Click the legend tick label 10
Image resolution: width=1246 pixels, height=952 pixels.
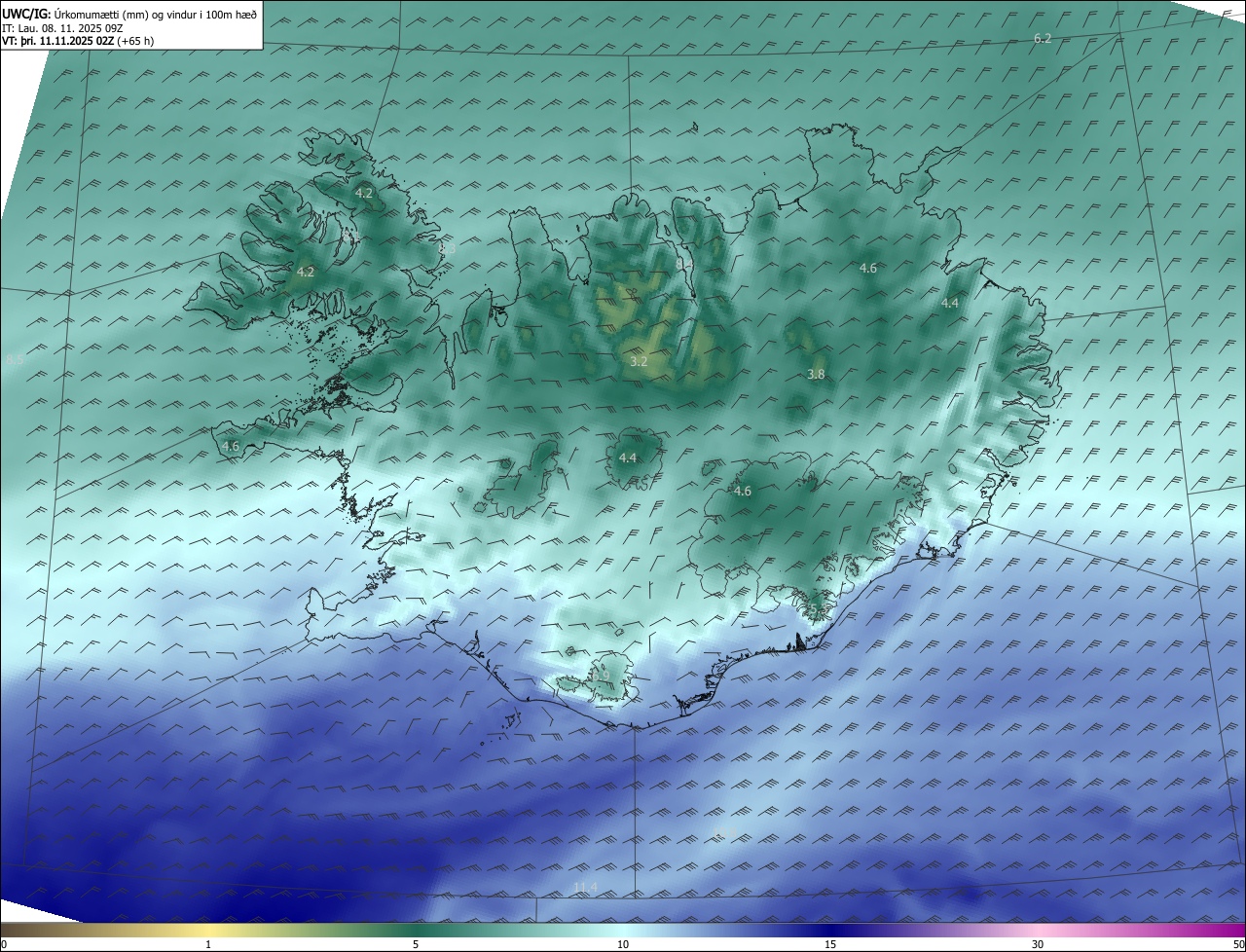click(x=623, y=944)
